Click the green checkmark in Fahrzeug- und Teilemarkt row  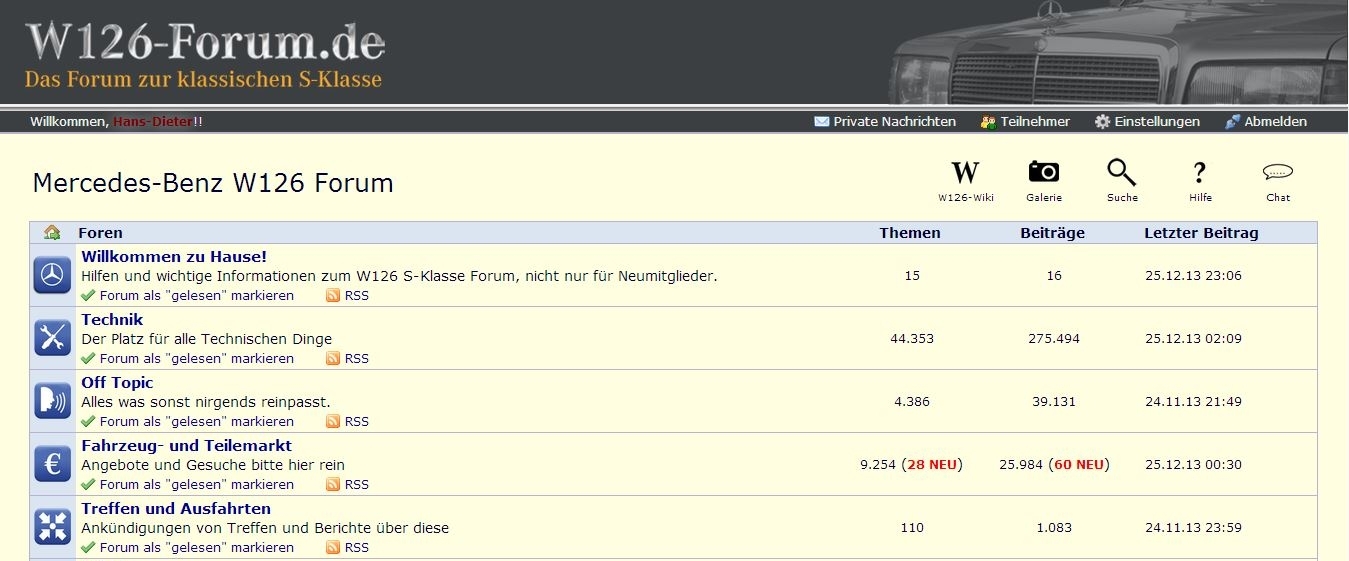(x=88, y=484)
